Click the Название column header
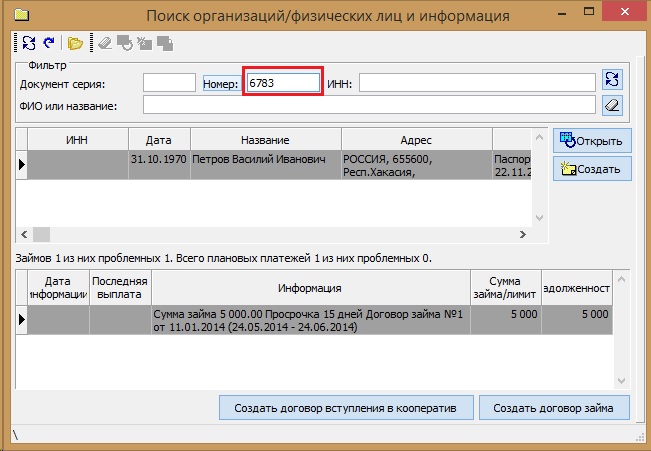Screen dimensions: 651x451 tap(266, 140)
